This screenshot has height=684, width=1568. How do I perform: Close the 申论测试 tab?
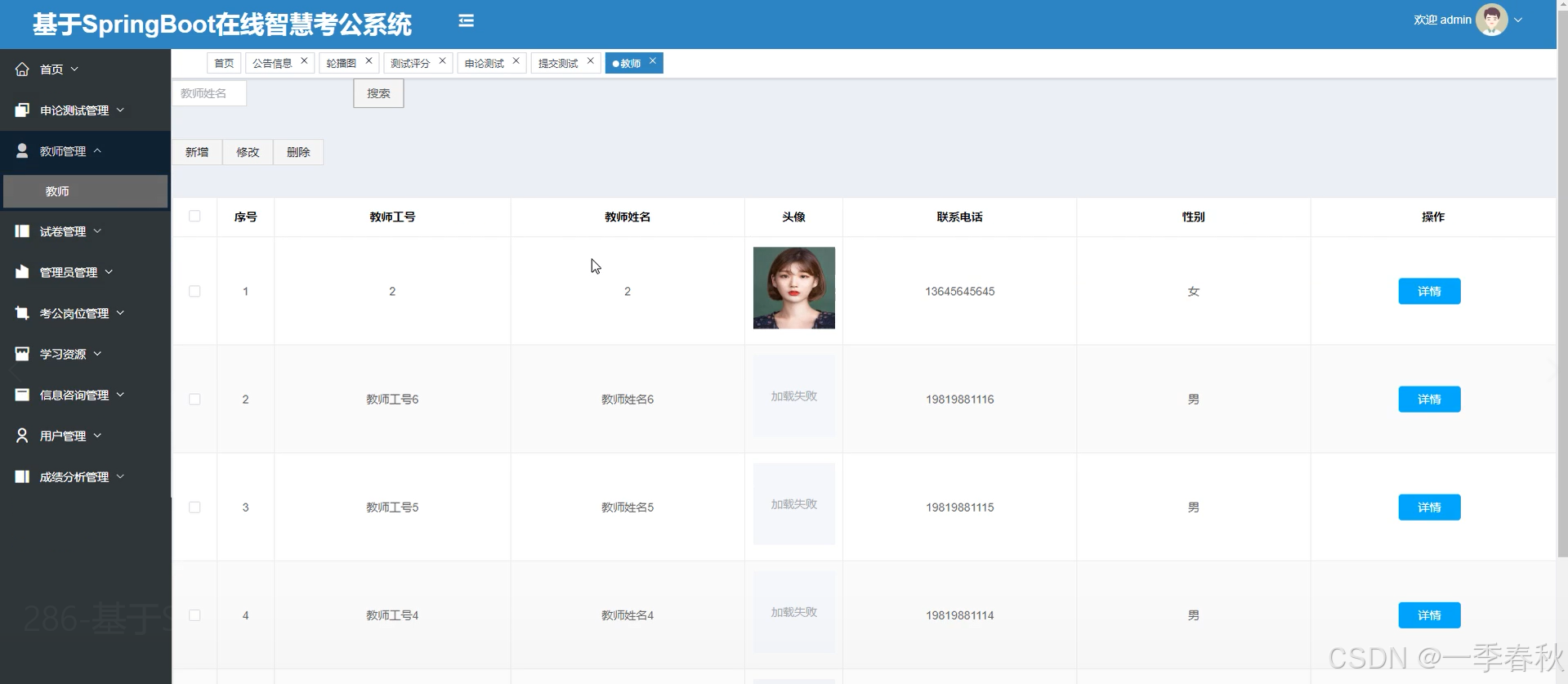(516, 60)
